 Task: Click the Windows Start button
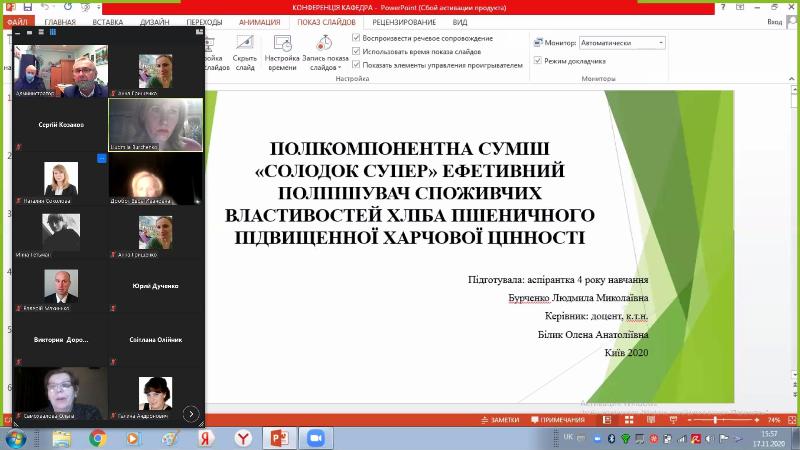click(x=16, y=438)
